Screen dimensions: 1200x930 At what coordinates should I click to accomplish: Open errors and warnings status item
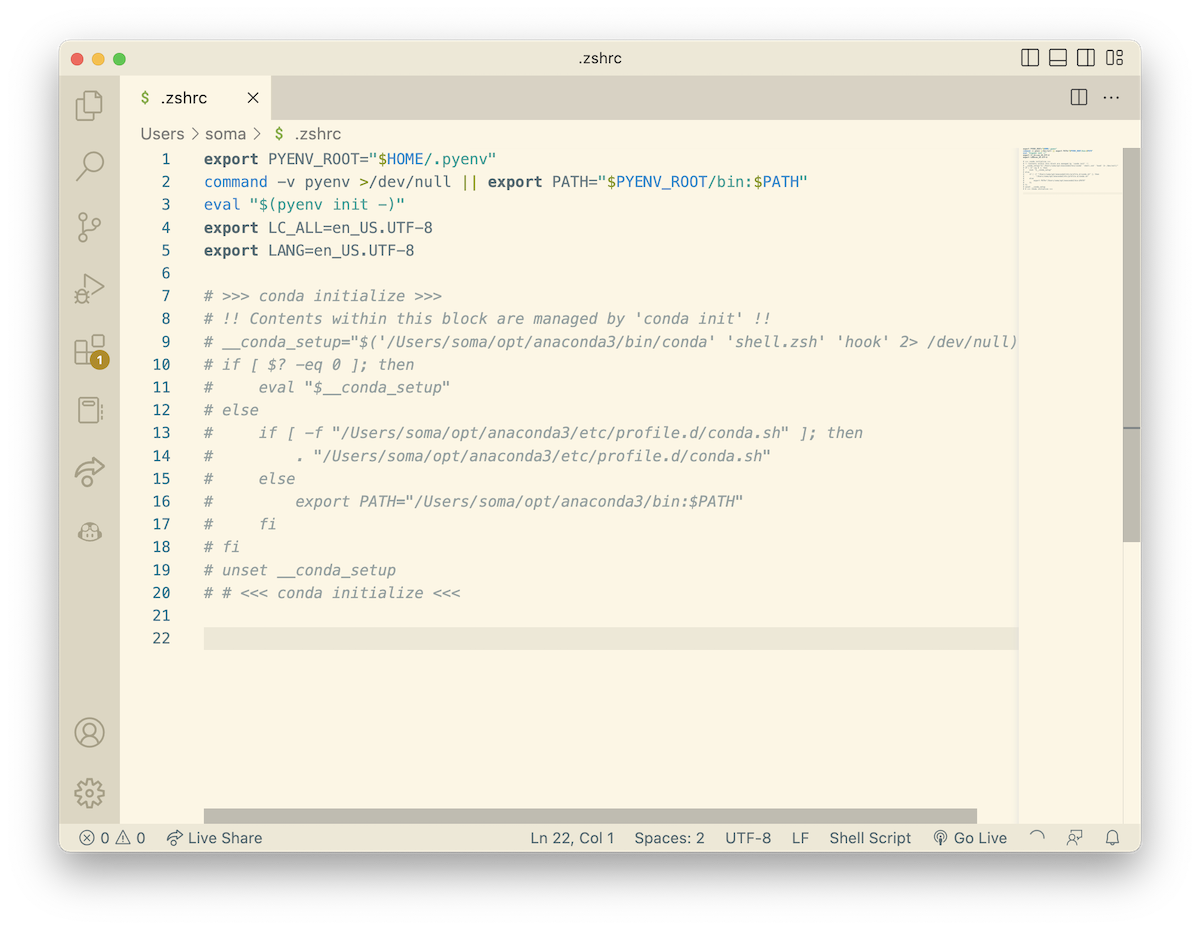click(x=112, y=838)
